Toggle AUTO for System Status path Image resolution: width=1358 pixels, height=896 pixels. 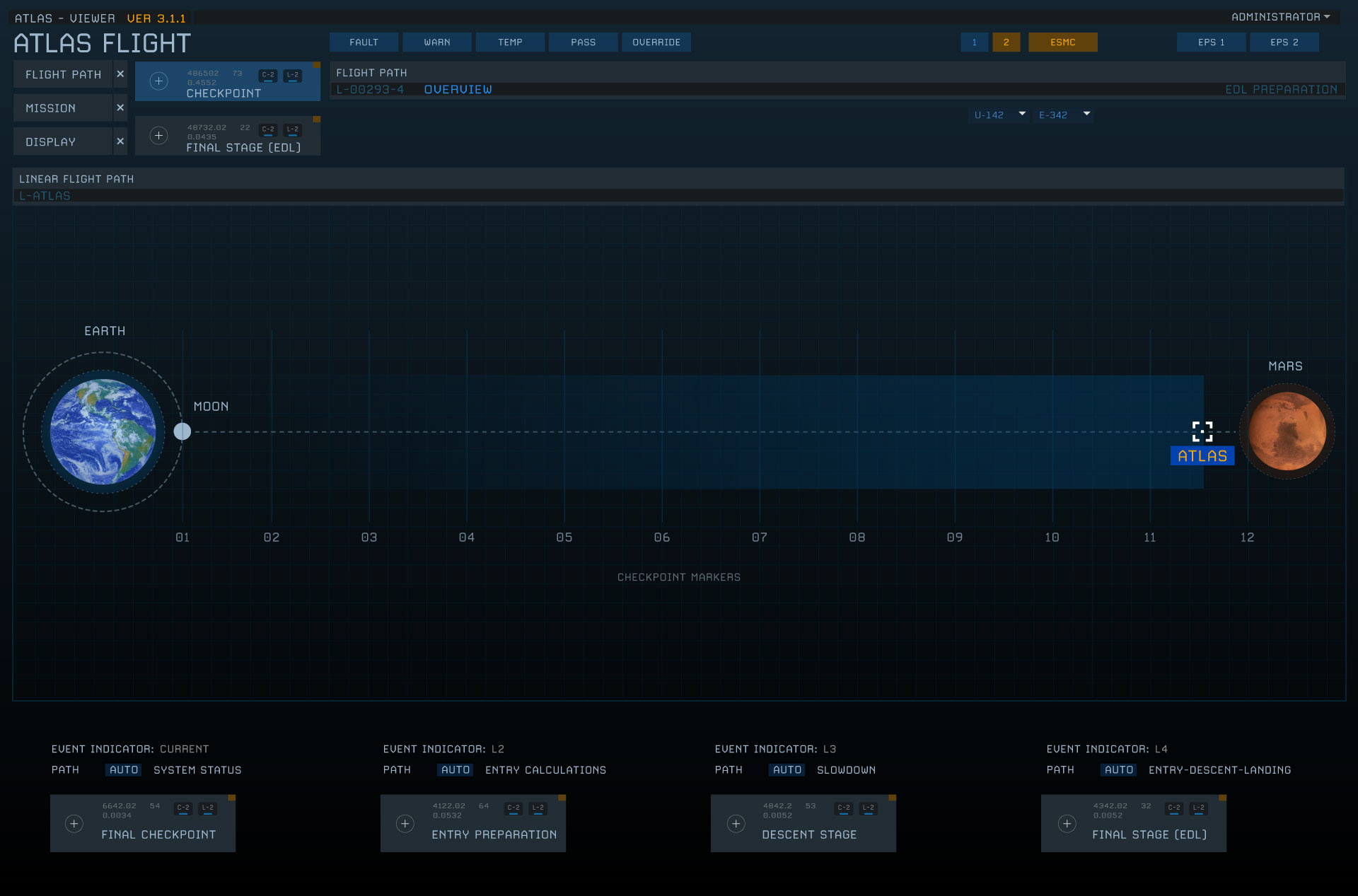pyautogui.click(x=124, y=770)
